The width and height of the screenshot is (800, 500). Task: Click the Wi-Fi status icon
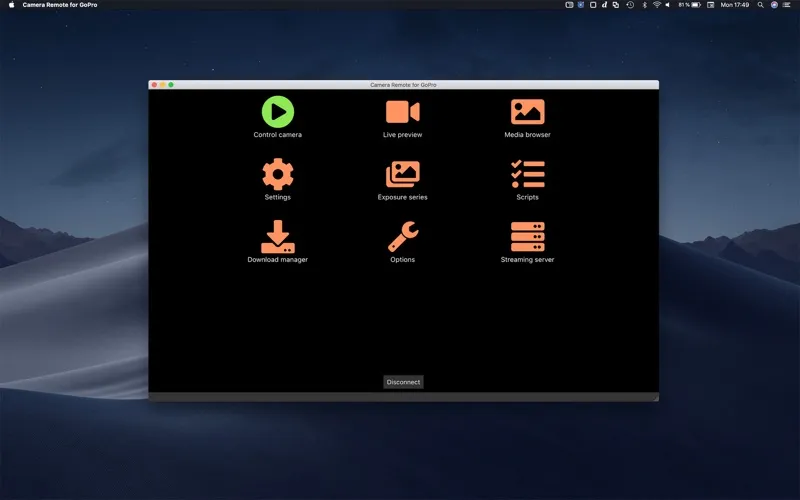click(x=657, y=5)
